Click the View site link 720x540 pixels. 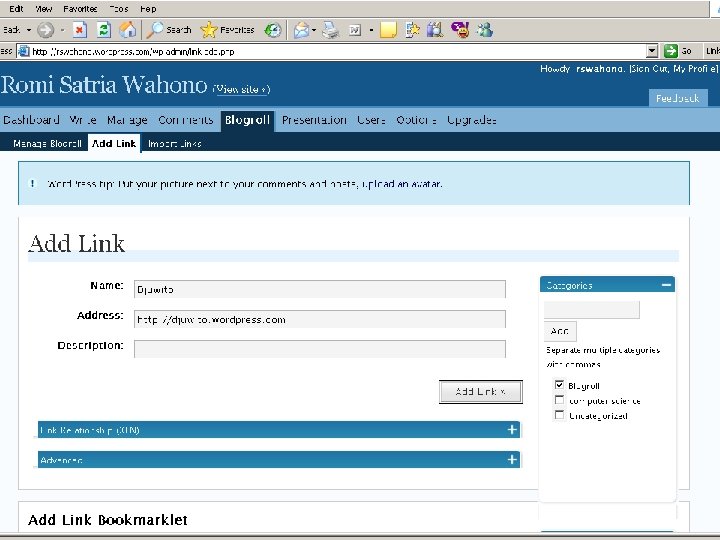coord(241,89)
